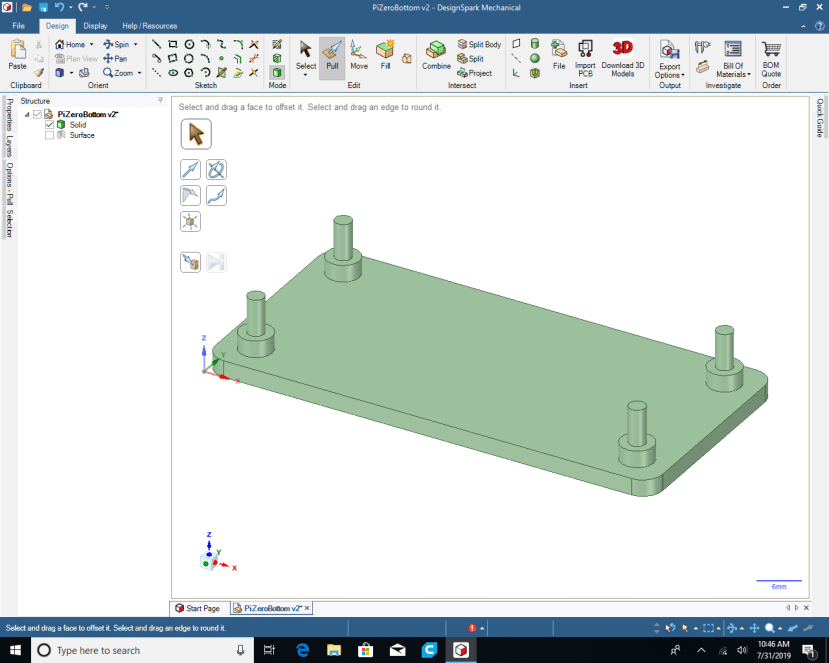The height and width of the screenshot is (663, 829).
Task: Click the large Select arrow in viewport toolbar
Action: 196,134
